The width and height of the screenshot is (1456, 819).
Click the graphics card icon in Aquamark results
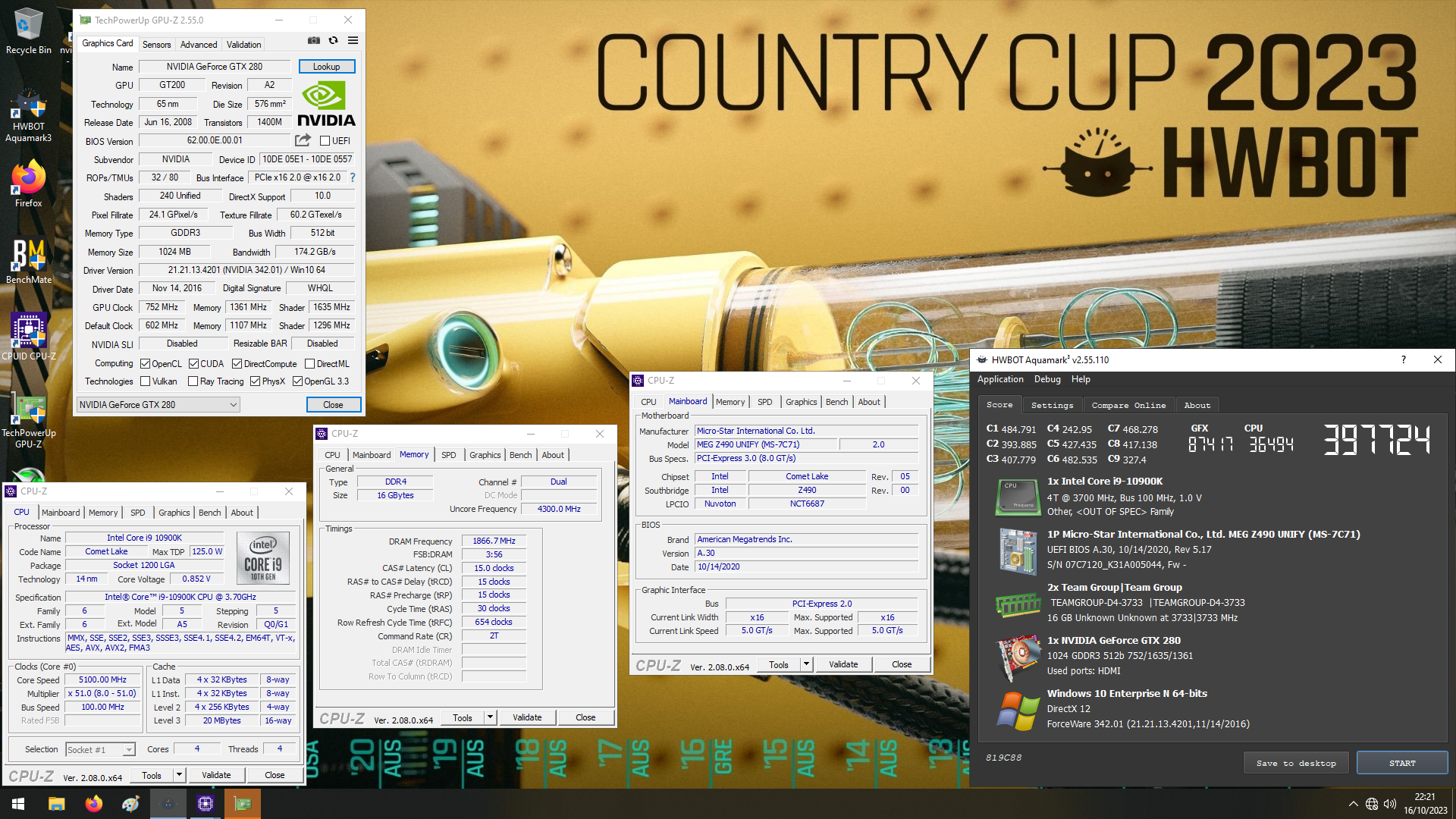pos(1018,657)
